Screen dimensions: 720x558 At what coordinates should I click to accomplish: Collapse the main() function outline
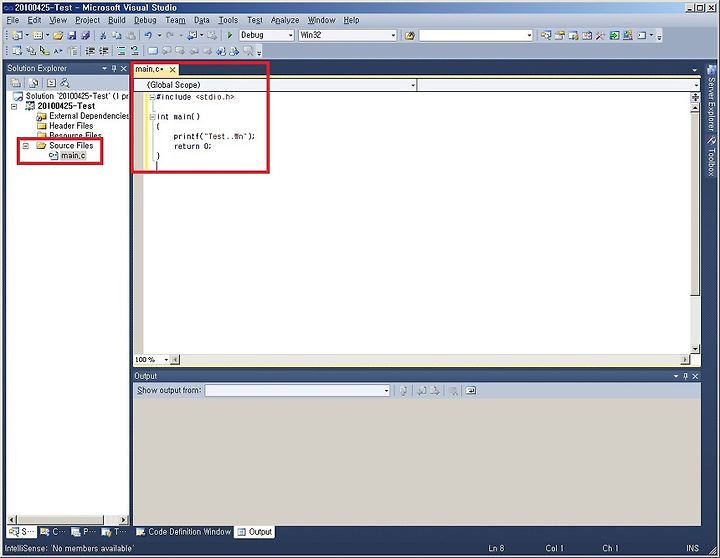pyautogui.click(x=152, y=117)
